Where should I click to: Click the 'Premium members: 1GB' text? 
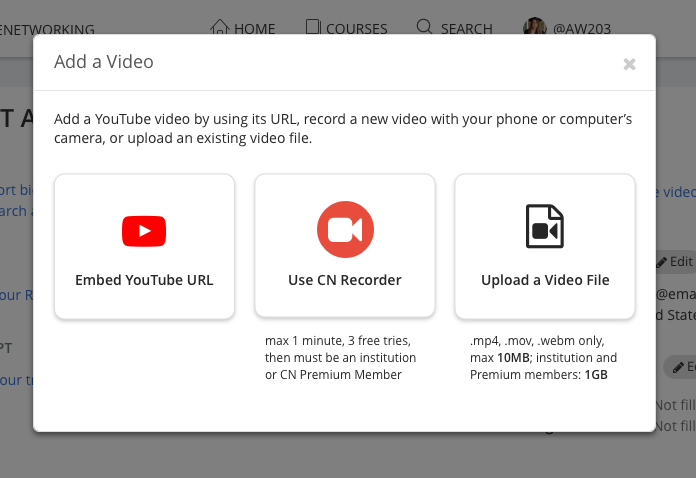pos(538,375)
